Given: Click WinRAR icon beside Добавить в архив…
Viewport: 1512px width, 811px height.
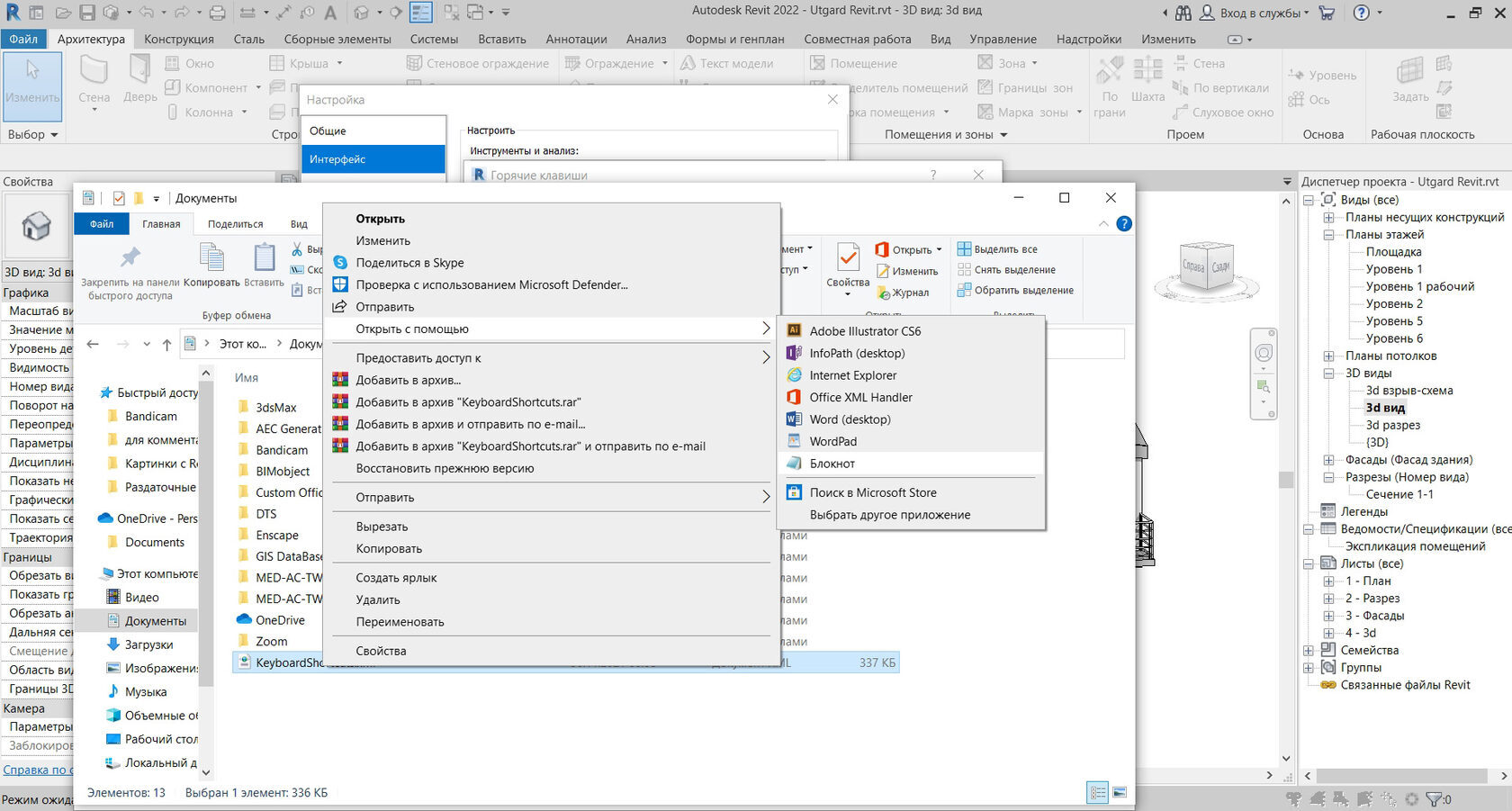Looking at the screenshot, I should click(340, 380).
